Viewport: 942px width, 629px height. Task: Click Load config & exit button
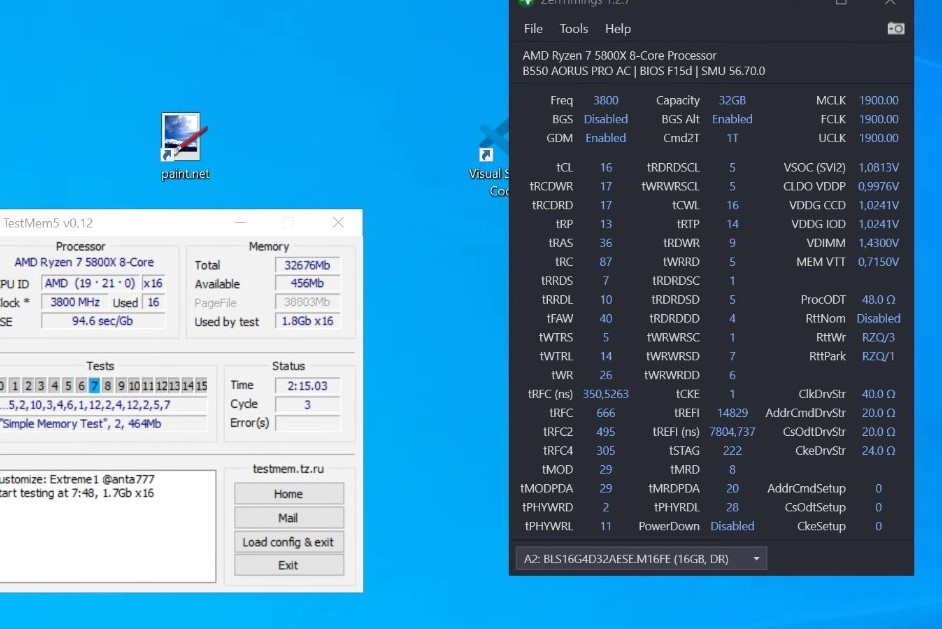(288, 542)
